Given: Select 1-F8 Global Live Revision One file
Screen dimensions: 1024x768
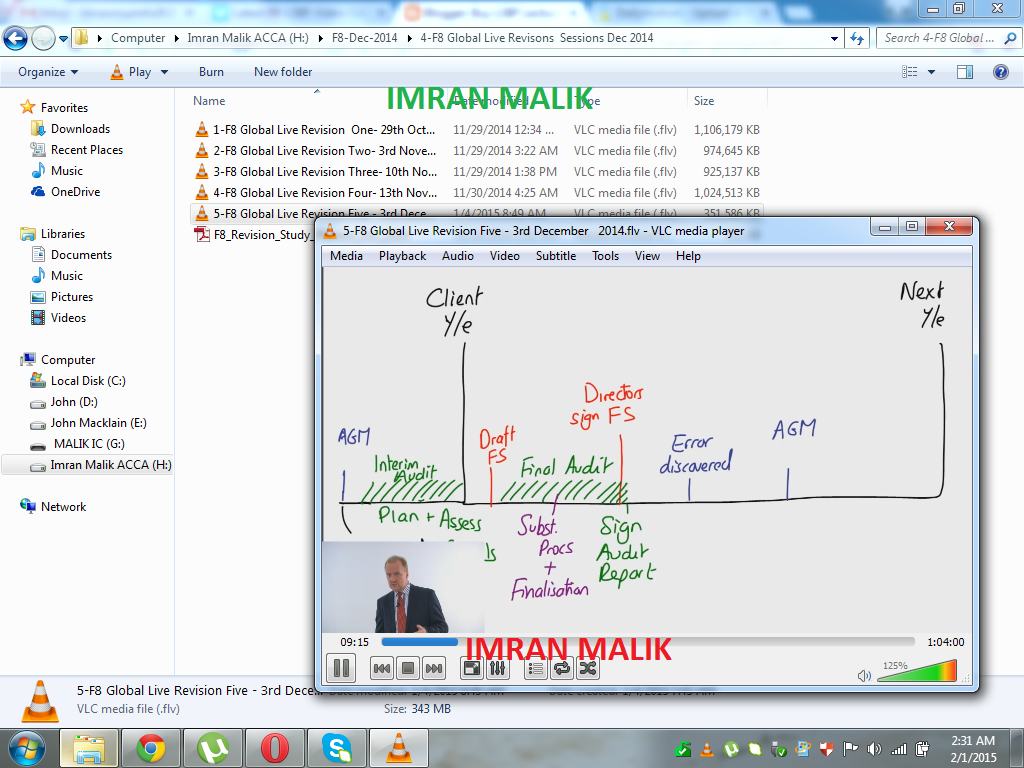Looking at the screenshot, I should 478,130.
